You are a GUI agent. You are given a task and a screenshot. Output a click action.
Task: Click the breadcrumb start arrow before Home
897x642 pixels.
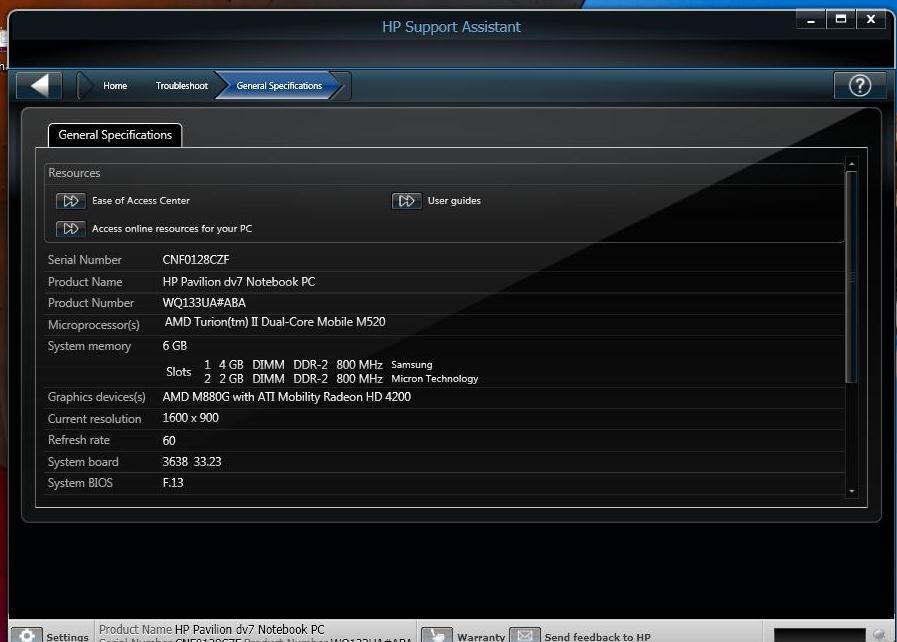[x=85, y=86]
